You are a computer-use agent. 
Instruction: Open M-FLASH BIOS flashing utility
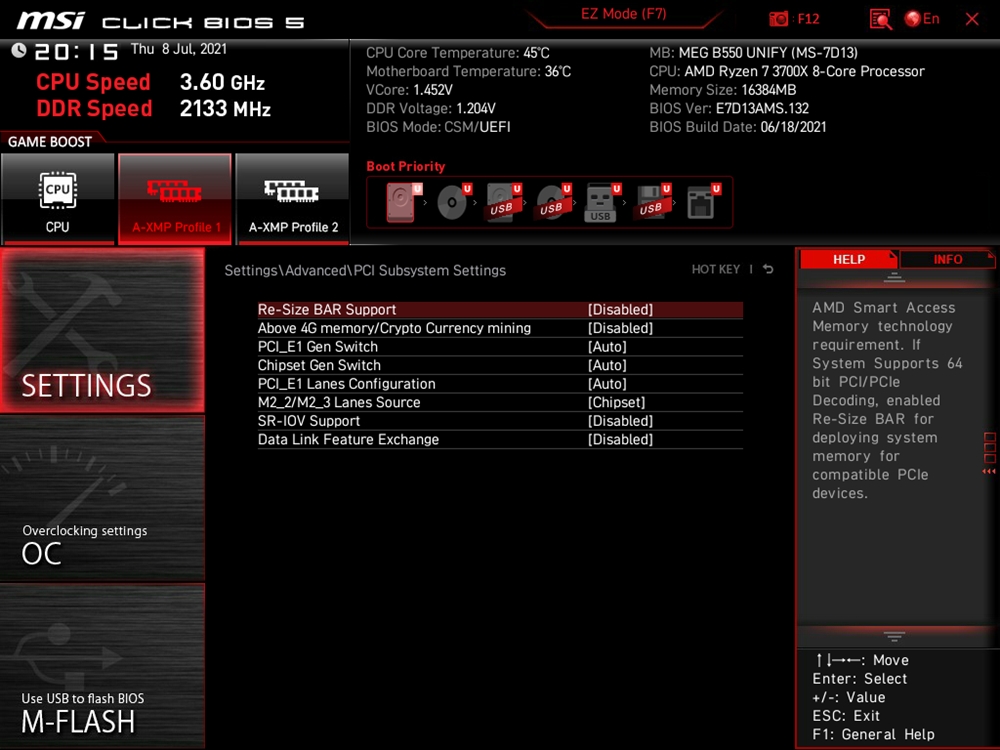coord(102,667)
